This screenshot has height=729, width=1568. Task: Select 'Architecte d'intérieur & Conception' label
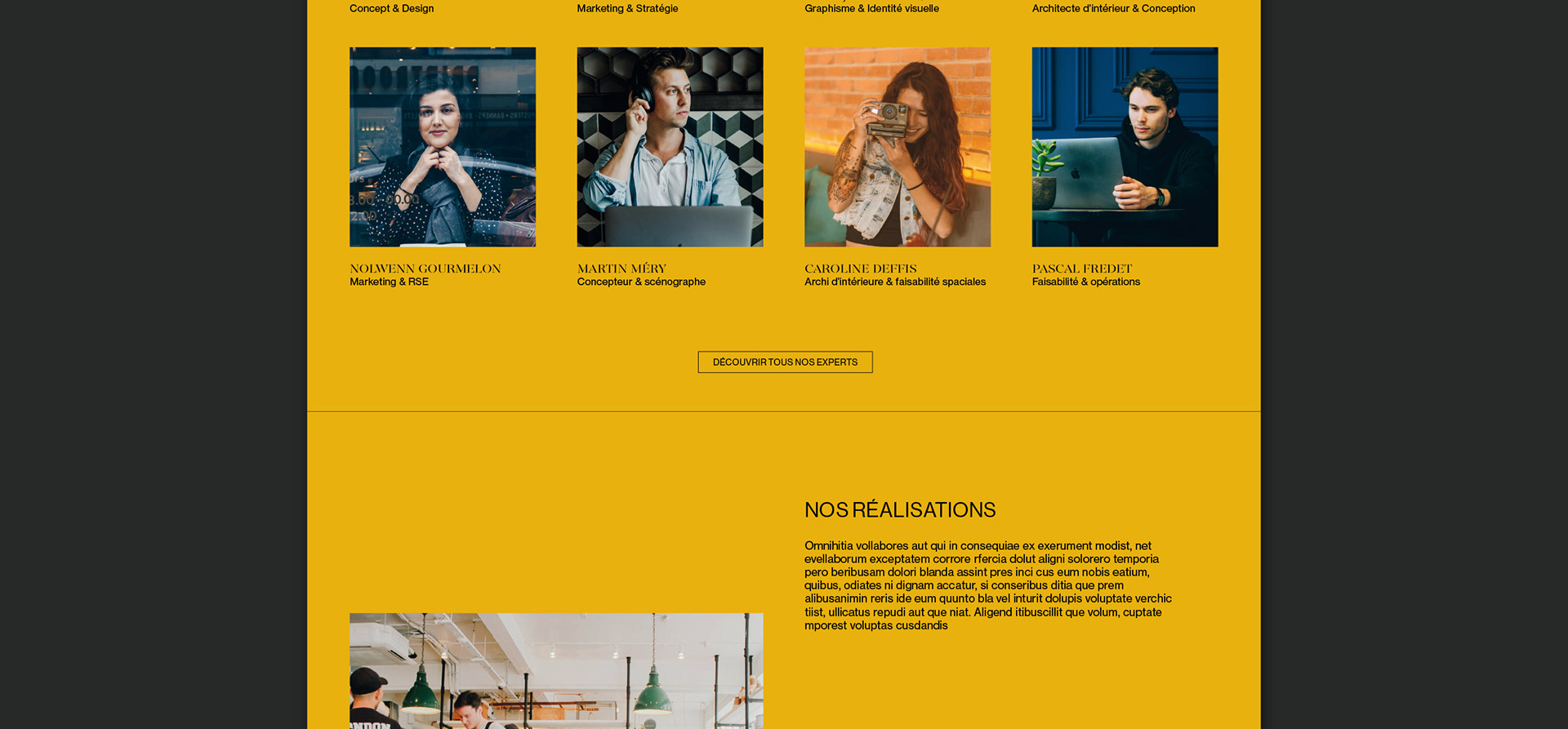(x=1113, y=8)
